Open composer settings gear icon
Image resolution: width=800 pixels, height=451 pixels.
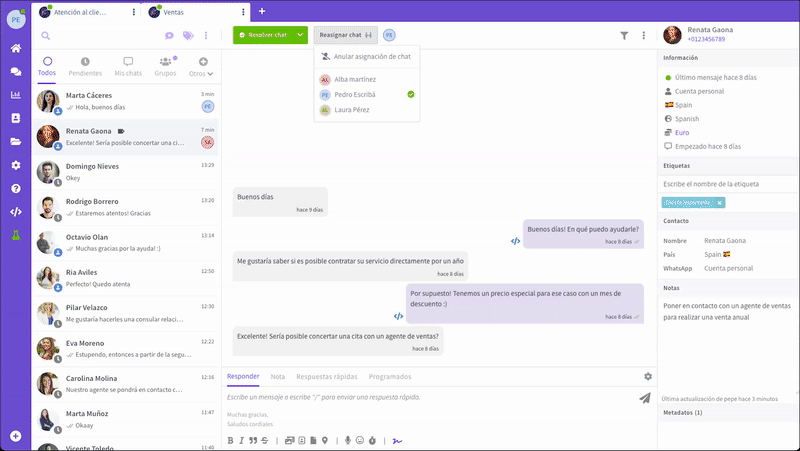(647, 376)
